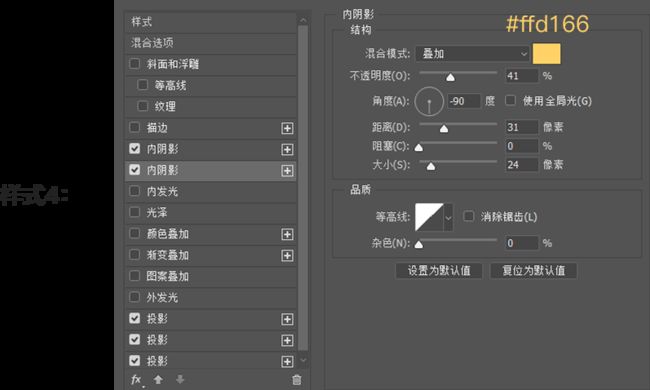The image size is (650, 390).
Task: Enable the 等高线 checkbox under bevel
Action: point(142,85)
